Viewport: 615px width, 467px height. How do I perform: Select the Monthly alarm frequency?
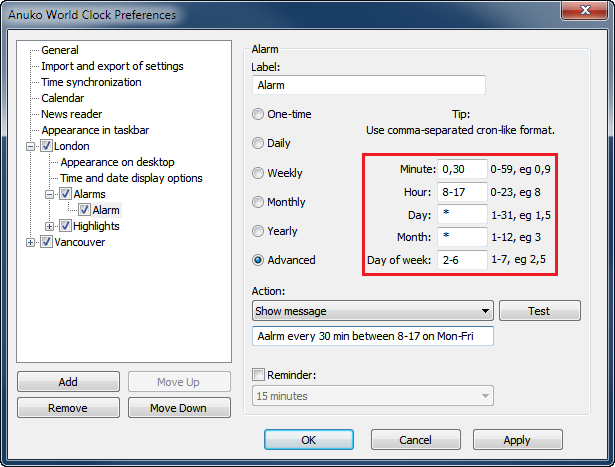point(259,202)
